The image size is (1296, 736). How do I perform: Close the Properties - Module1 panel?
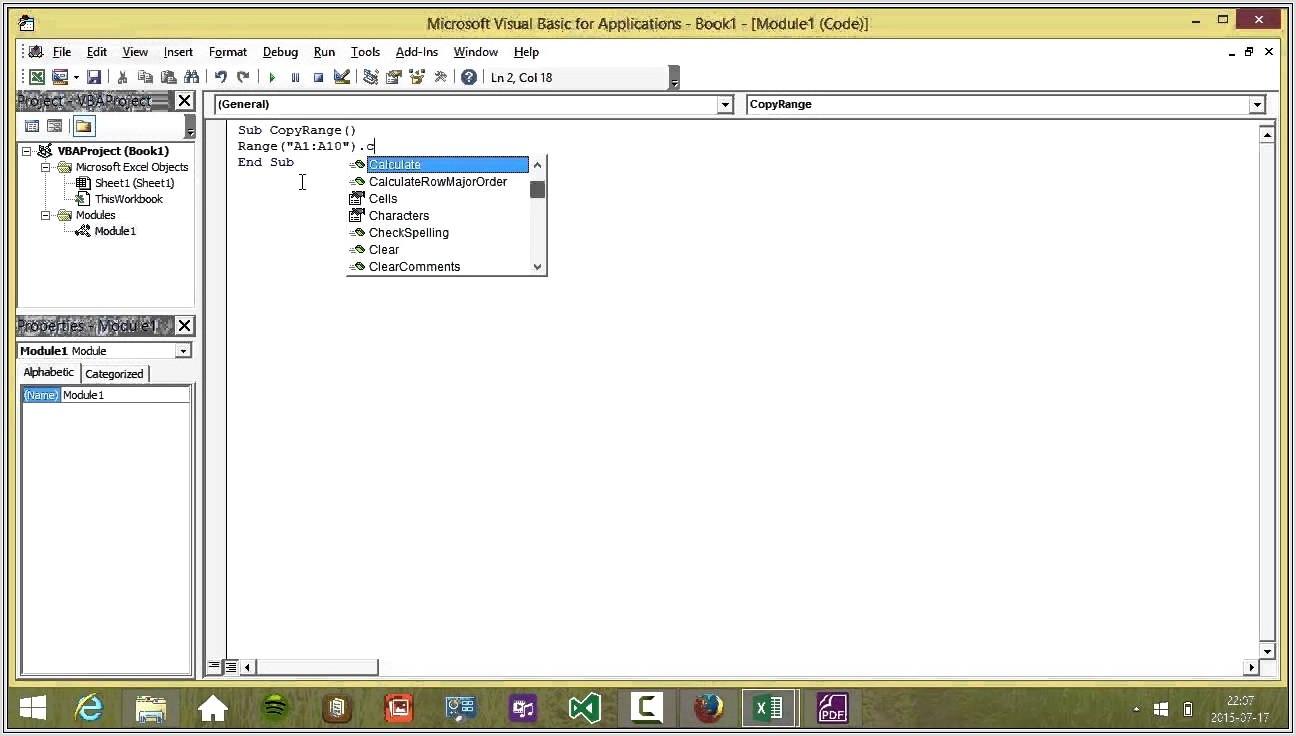(185, 326)
